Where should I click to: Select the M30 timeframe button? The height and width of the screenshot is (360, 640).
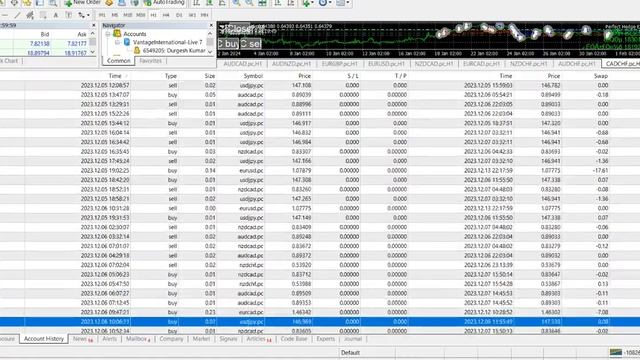[x=141, y=15]
